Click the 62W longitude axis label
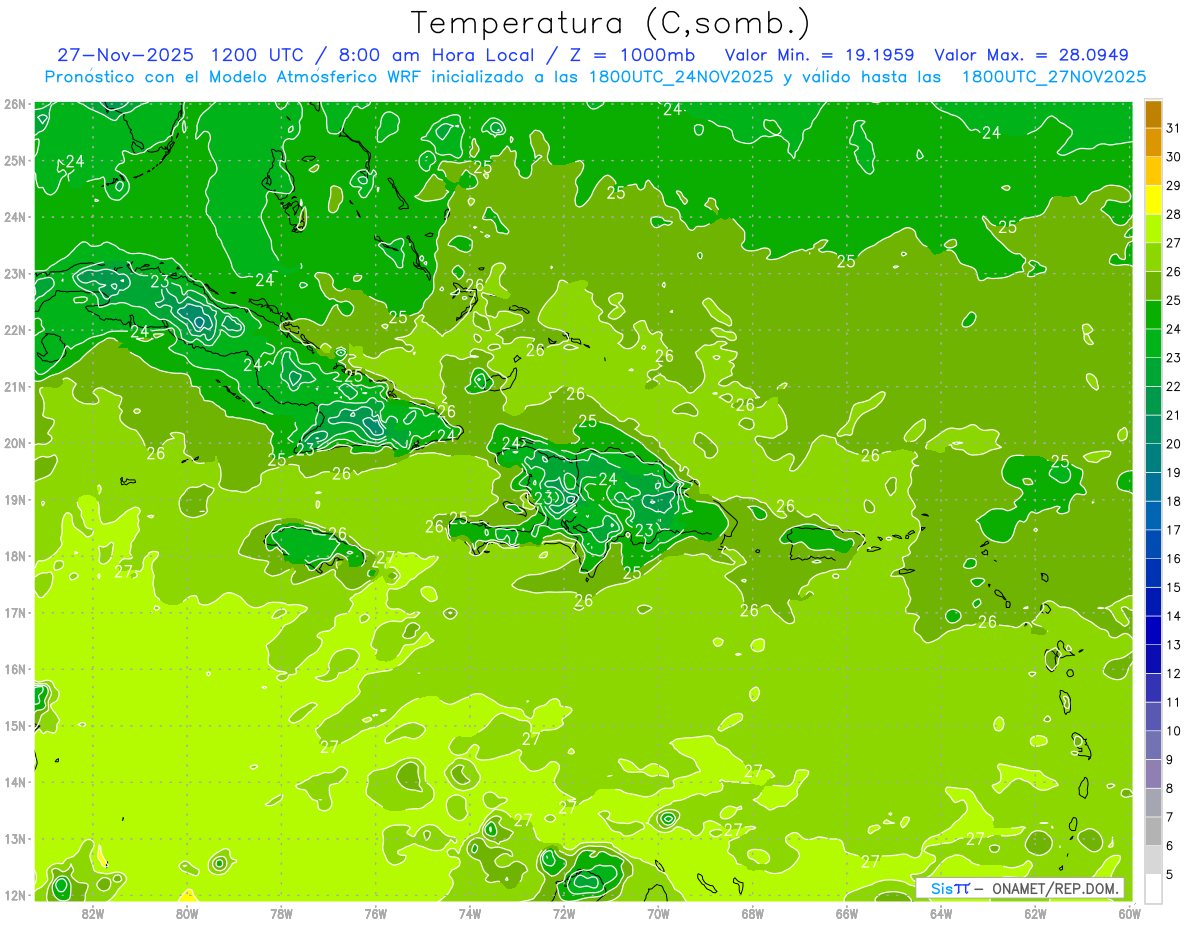The width and height of the screenshot is (1200, 927). tap(1035, 913)
